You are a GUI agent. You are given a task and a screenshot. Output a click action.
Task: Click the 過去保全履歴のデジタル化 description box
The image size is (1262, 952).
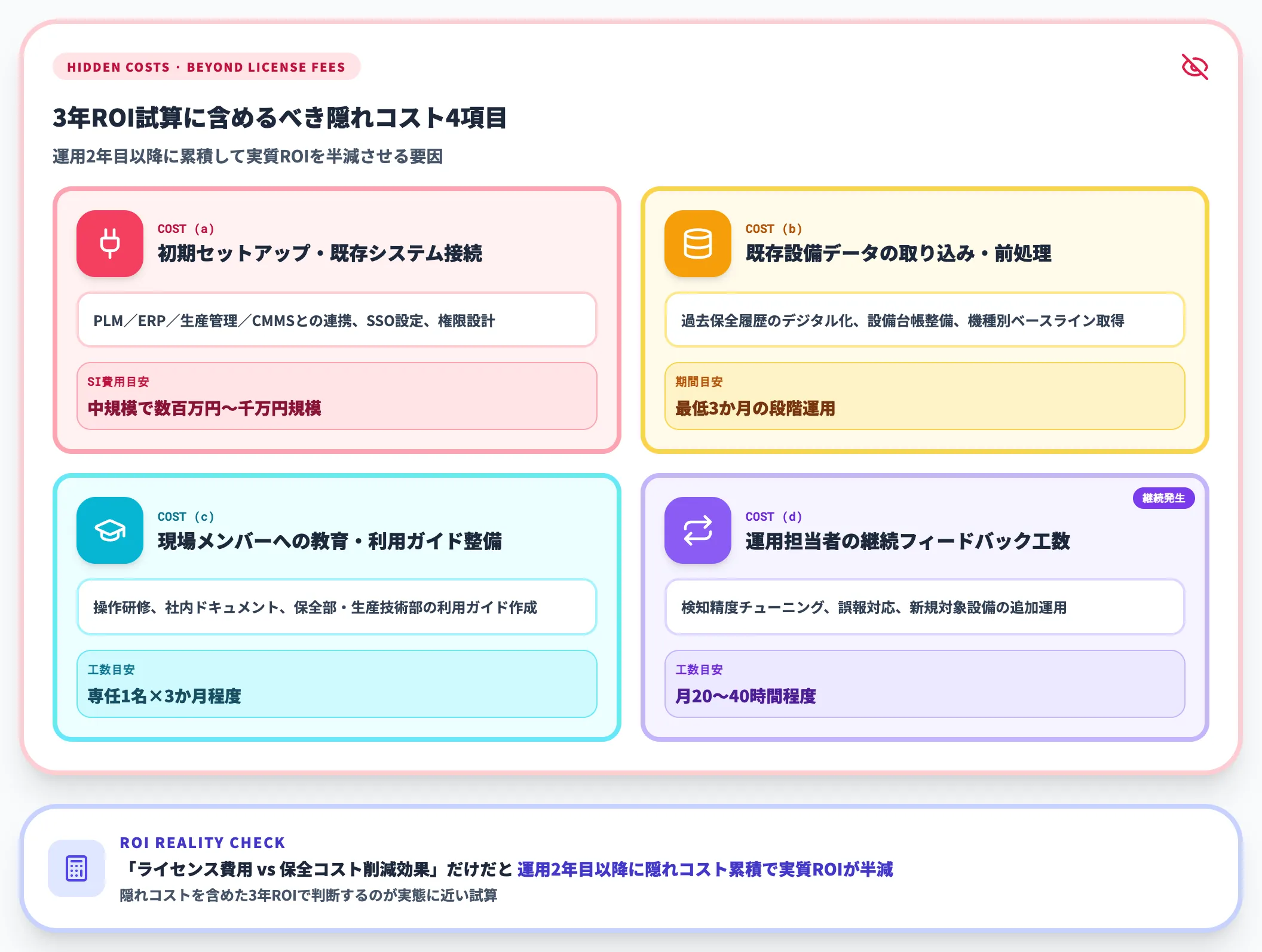tap(925, 320)
